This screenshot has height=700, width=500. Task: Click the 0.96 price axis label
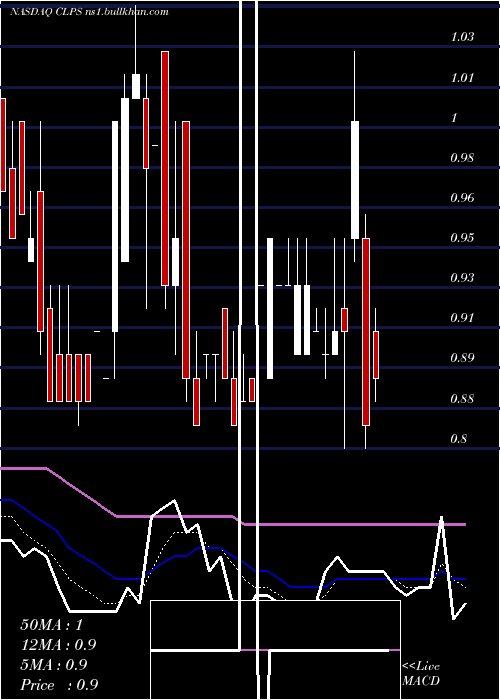[x=462, y=197]
